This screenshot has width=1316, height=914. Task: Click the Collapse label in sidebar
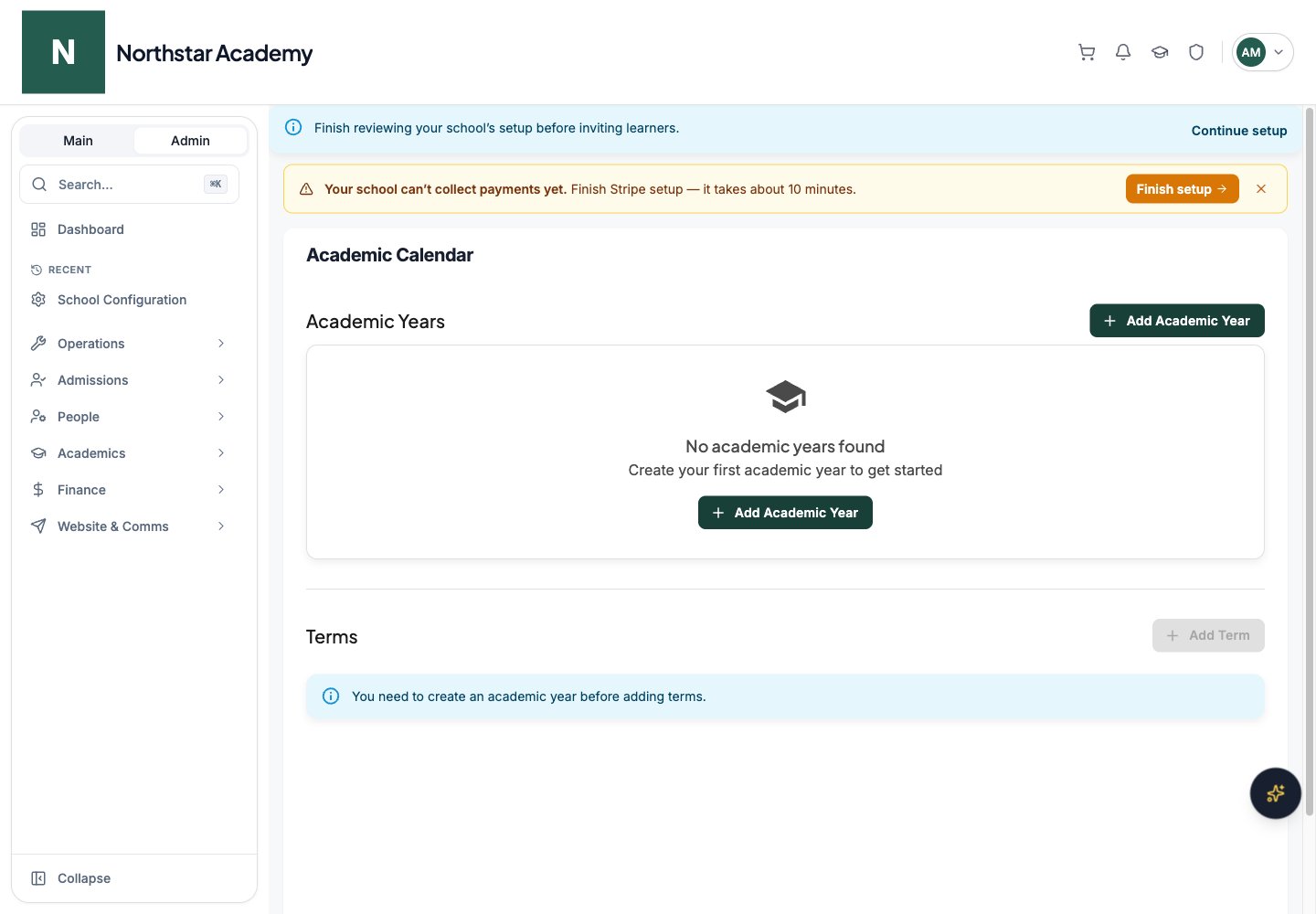[x=84, y=878]
